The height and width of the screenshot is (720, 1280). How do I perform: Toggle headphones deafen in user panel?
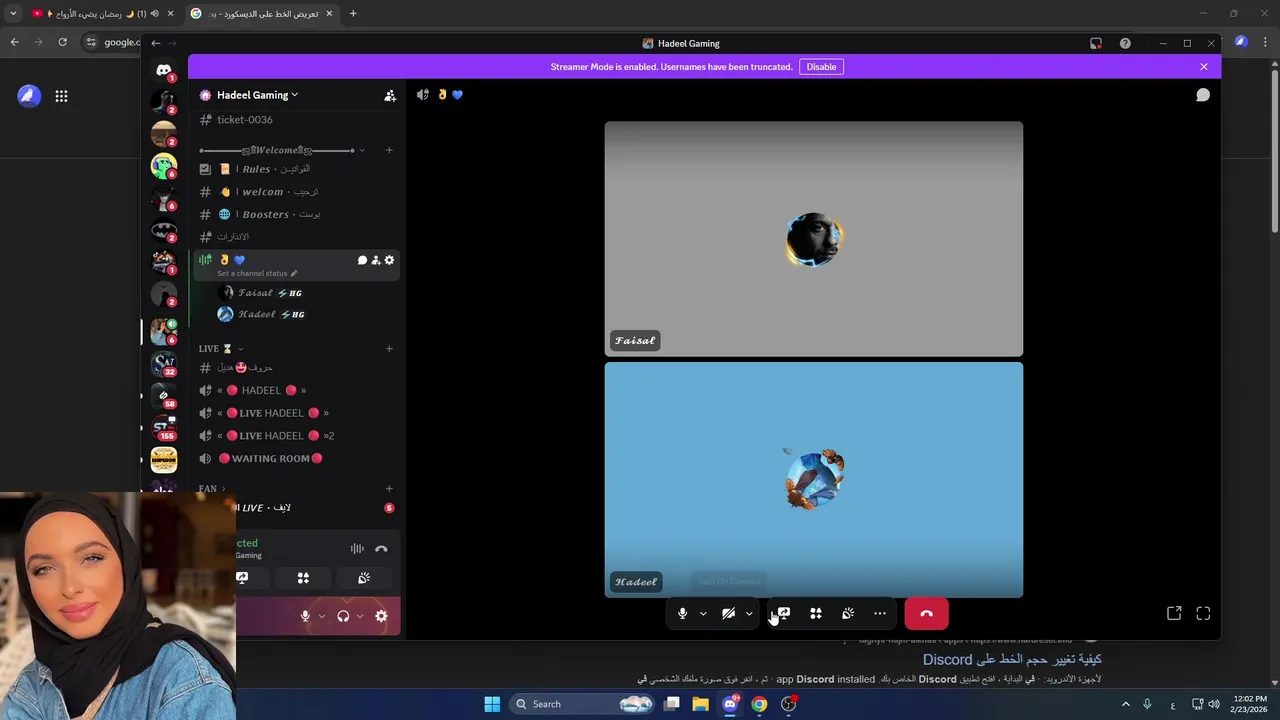[343, 616]
